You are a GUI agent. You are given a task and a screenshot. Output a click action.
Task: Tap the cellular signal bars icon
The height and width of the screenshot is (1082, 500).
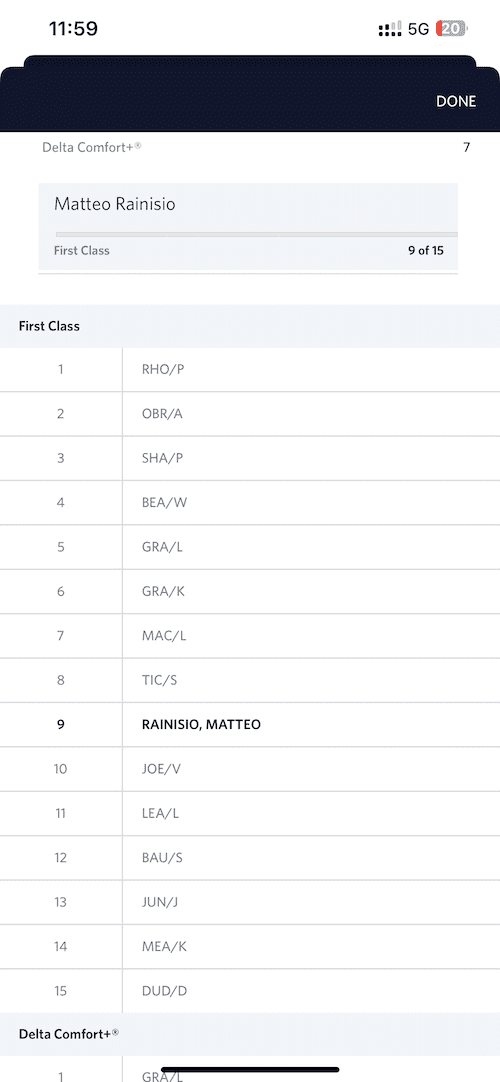click(x=390, y=29)
